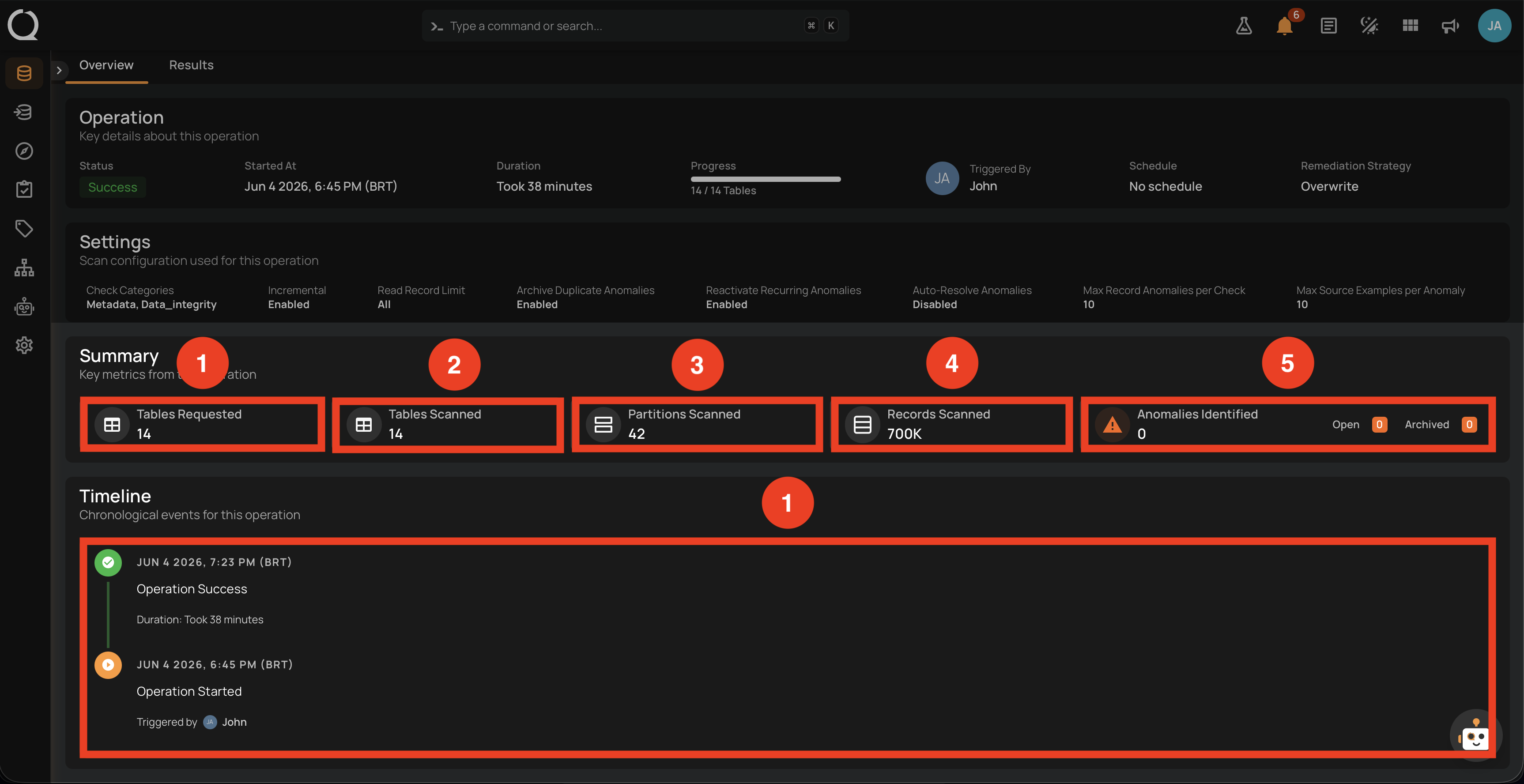Viewport: 1524px width, 784px height.
Task: Click the 'Overwrite' remediation strategy value
Action: (1329, 186)
